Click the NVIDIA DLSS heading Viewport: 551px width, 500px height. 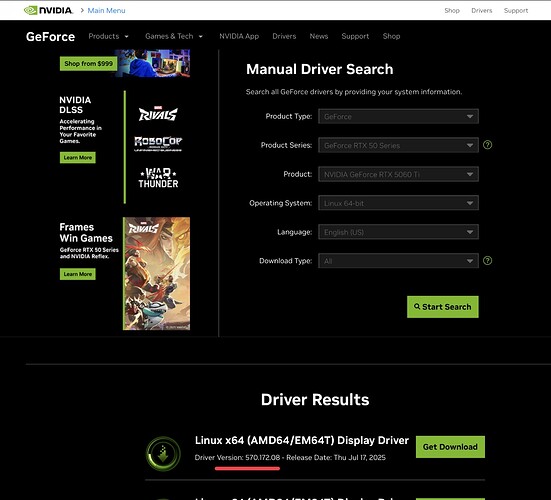coord(75,105)
